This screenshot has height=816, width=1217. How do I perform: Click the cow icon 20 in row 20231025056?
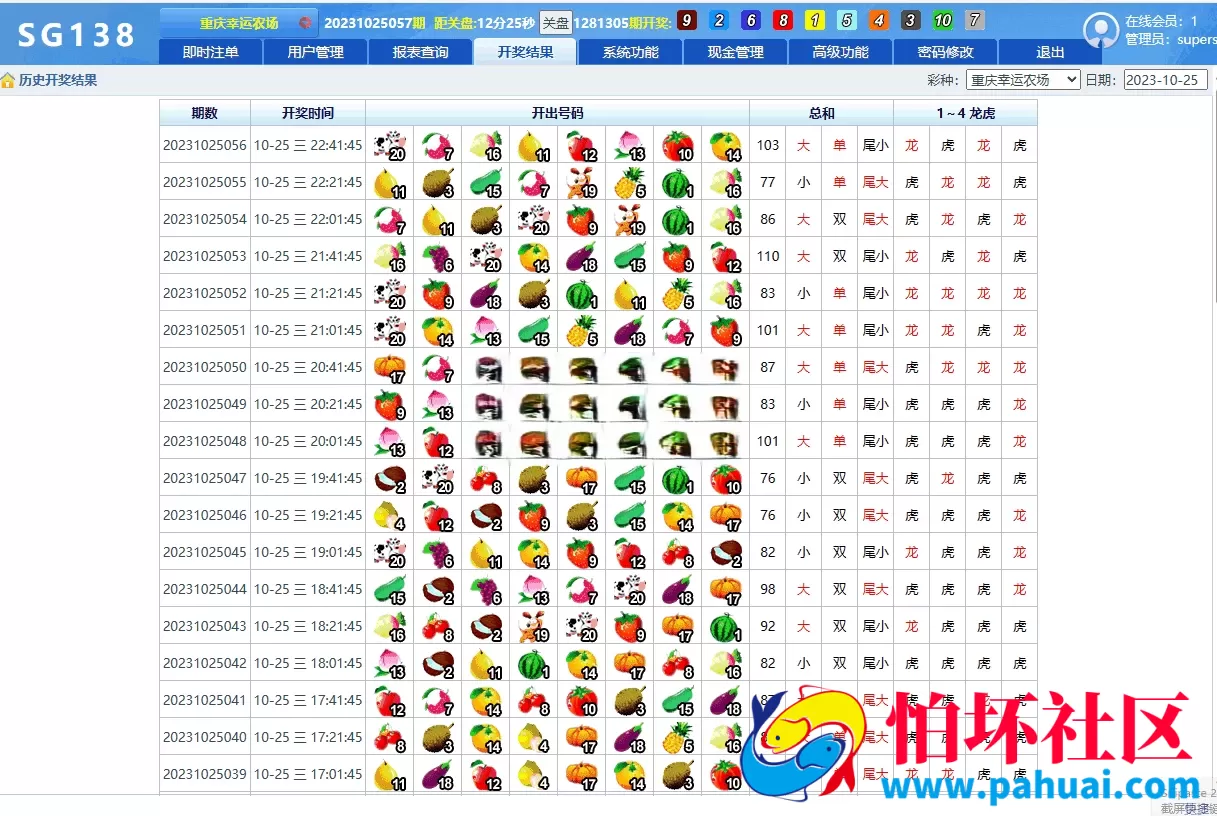coord(389,146)
